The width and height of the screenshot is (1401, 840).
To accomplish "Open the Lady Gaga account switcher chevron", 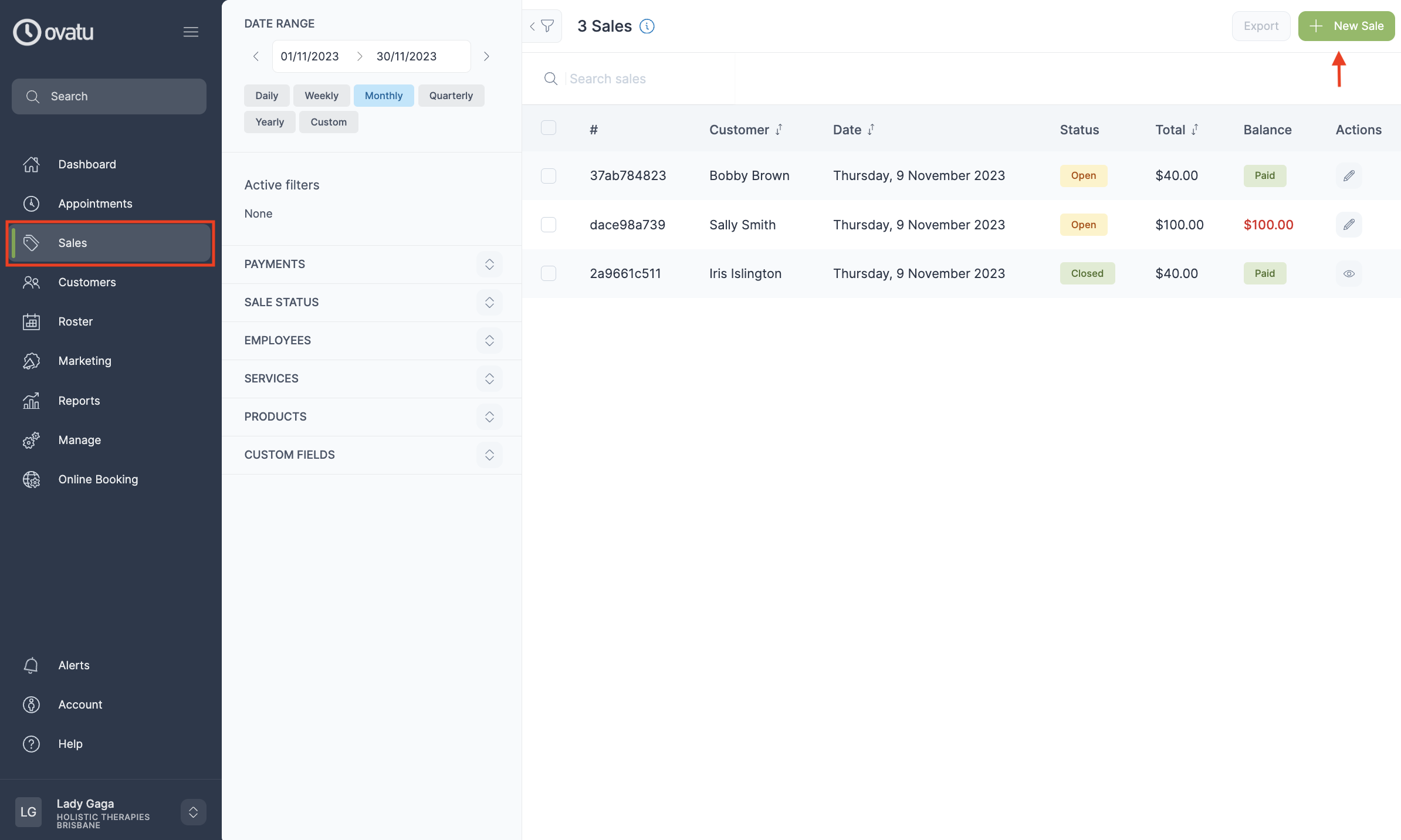I will tap(193, 812).
